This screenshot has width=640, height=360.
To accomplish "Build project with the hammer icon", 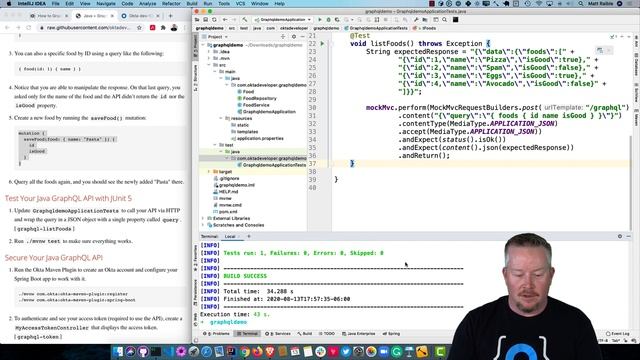I will coord(245,20).
